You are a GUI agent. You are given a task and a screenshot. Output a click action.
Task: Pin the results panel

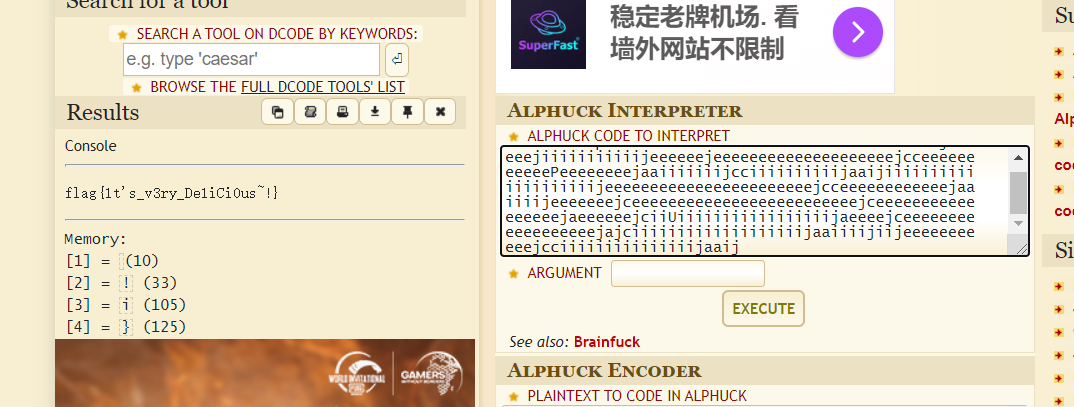pos(408,112)
